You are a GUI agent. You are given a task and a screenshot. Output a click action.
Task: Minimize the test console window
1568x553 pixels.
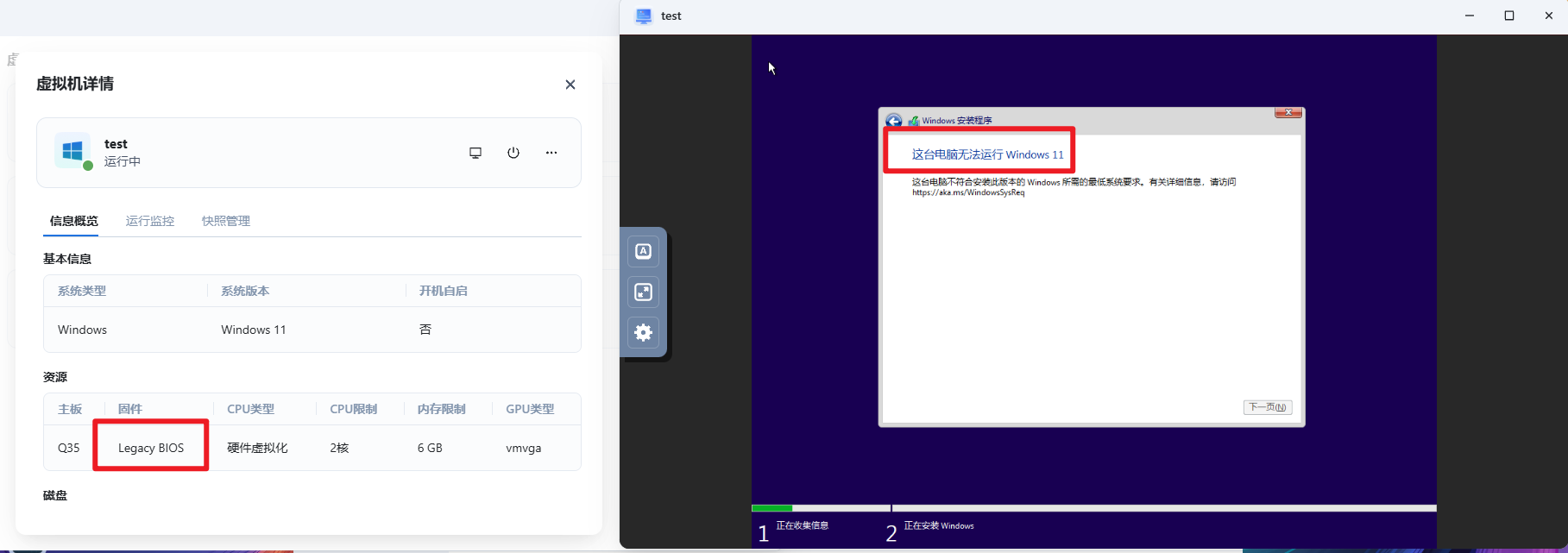(x=1470, y=16)
